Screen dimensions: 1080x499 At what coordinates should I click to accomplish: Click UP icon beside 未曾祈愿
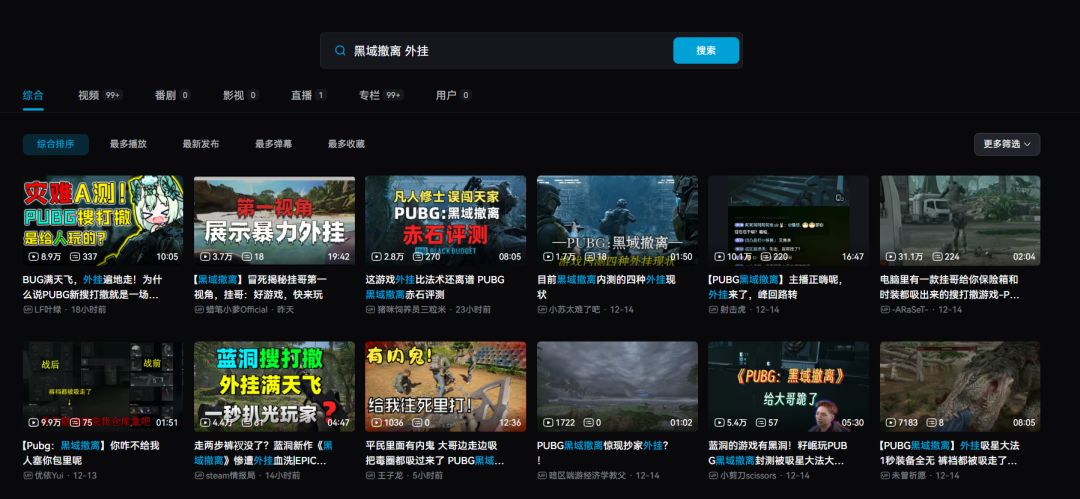tap(885, 476)
